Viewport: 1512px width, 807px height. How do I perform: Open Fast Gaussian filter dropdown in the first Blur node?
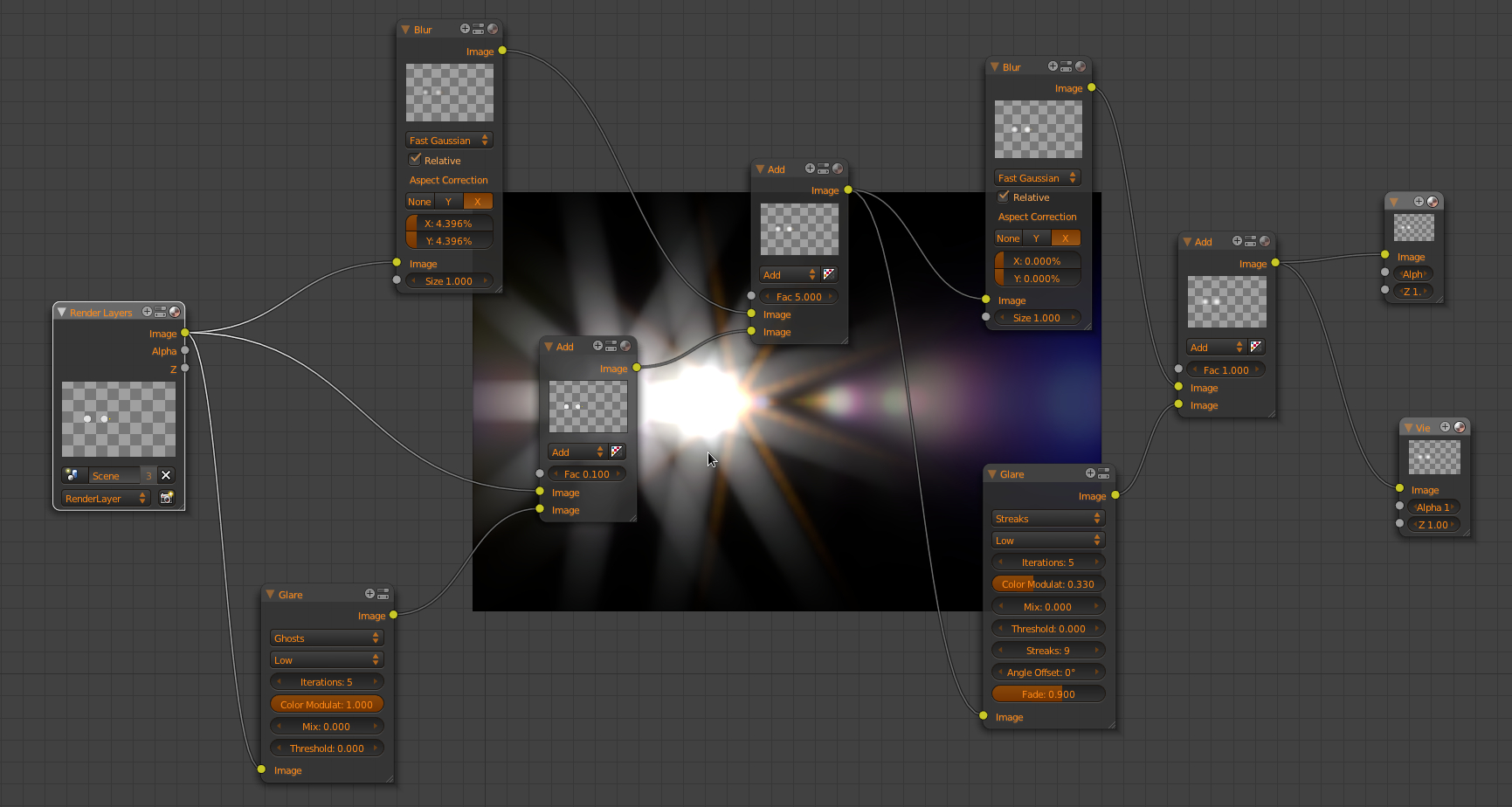point(449,140)
